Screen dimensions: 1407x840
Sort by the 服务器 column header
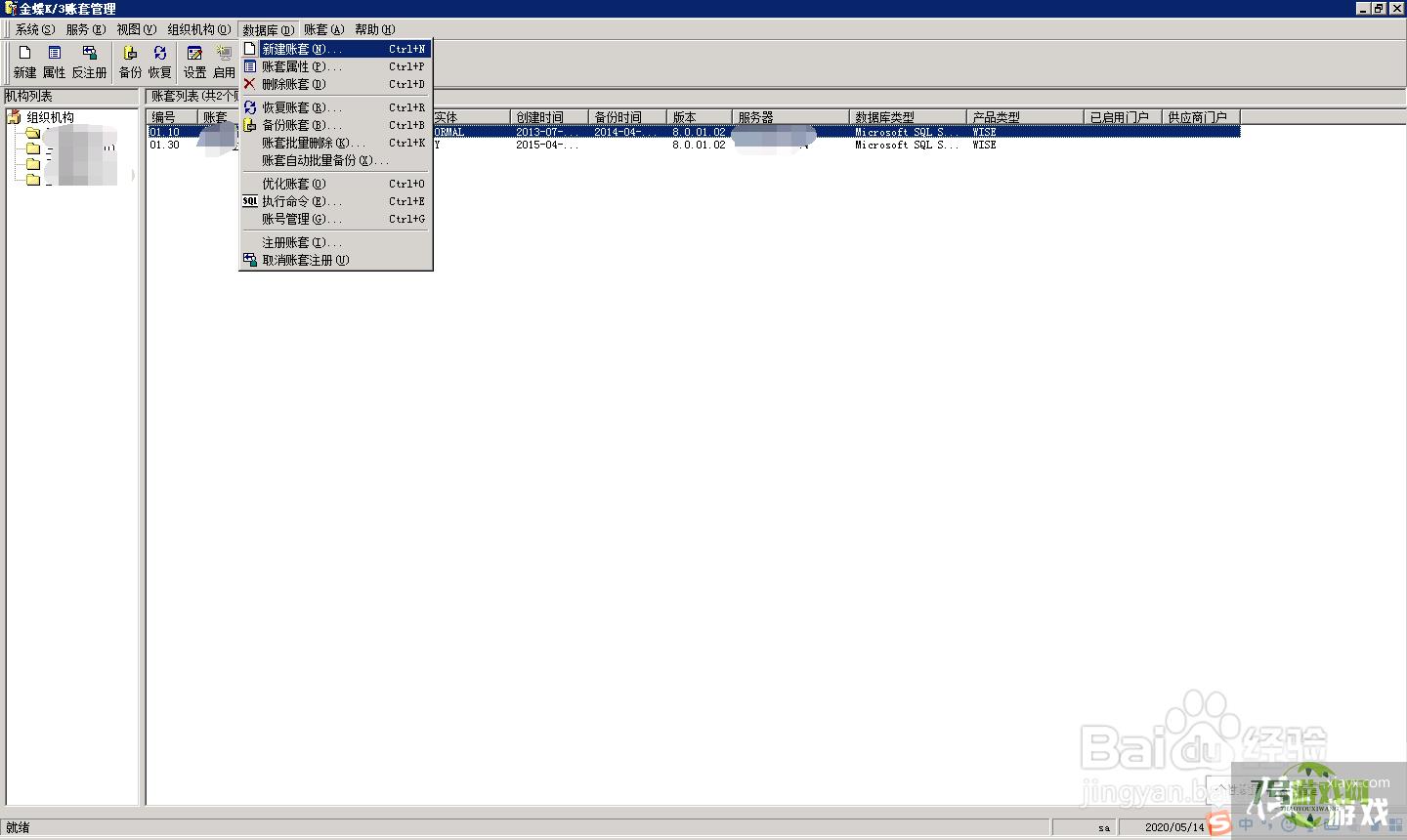[x=790, y=117]
